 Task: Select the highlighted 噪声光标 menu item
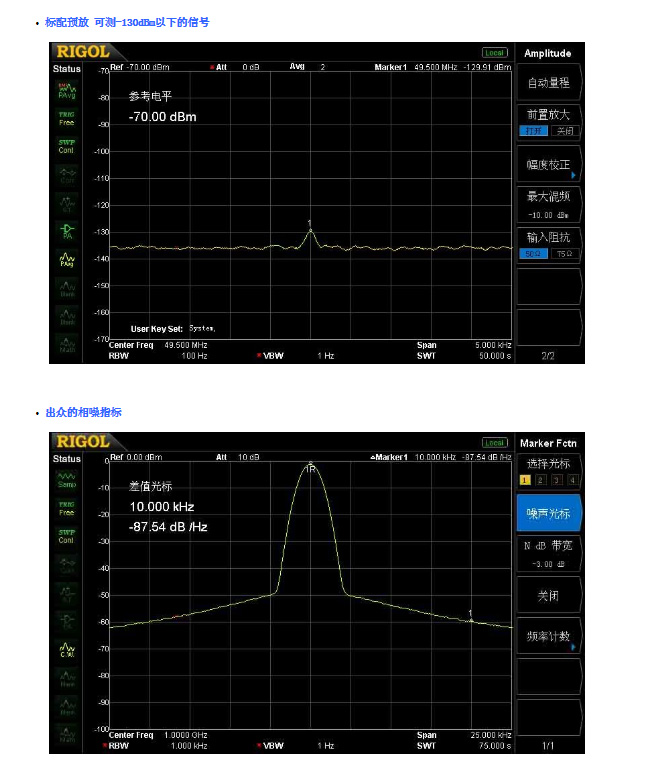click(548, 514)
